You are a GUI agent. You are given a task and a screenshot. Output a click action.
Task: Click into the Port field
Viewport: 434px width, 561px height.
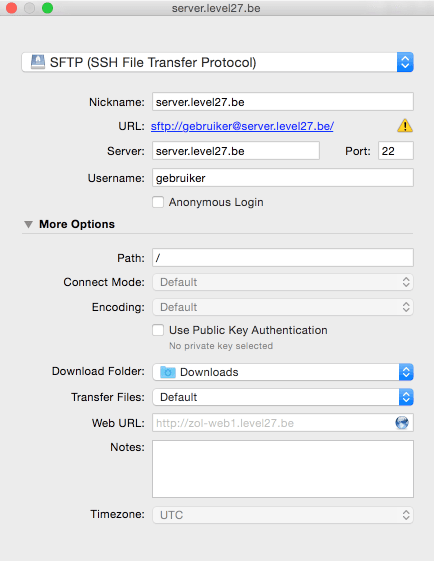point(396,151)
